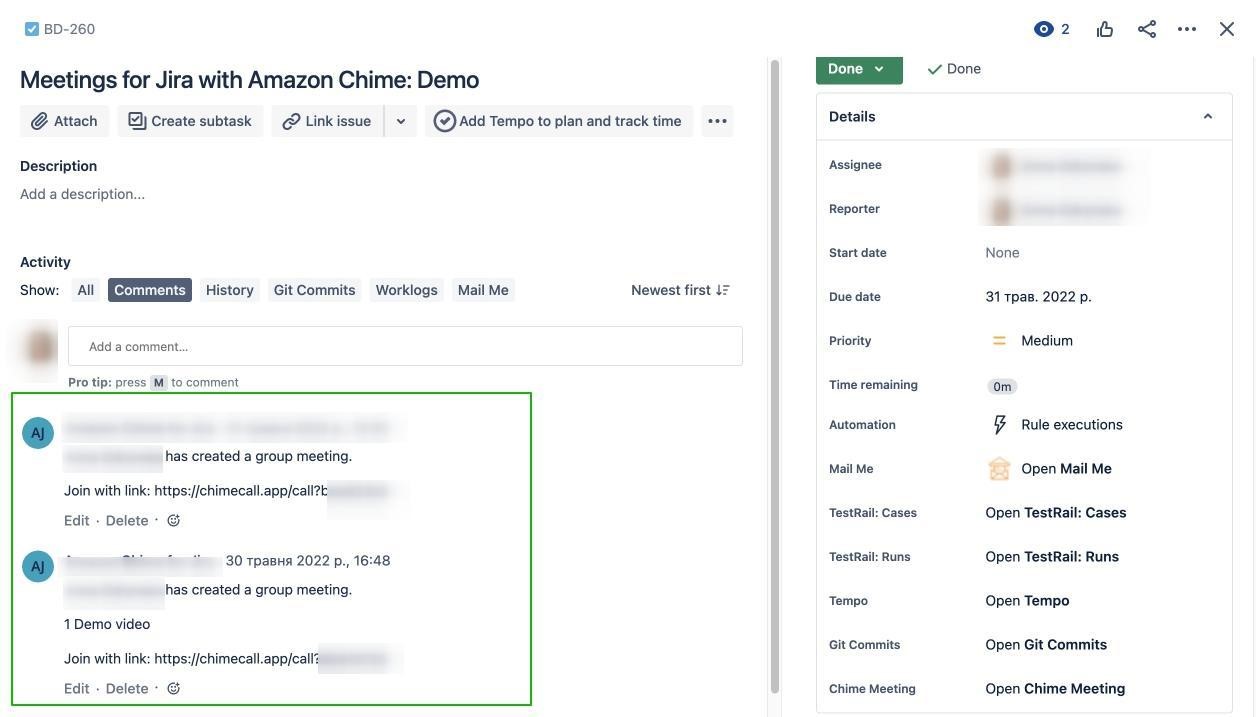Show All activity
This screenshot has width=1256, height=717.
[86, 290]
